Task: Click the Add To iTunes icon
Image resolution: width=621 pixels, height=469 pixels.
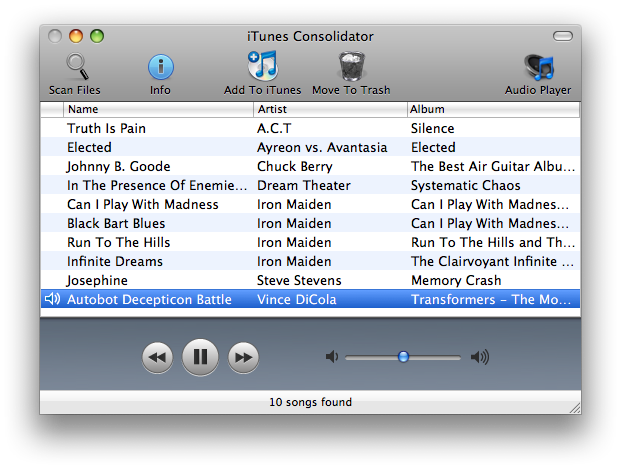Action: (x=263, y=66)
